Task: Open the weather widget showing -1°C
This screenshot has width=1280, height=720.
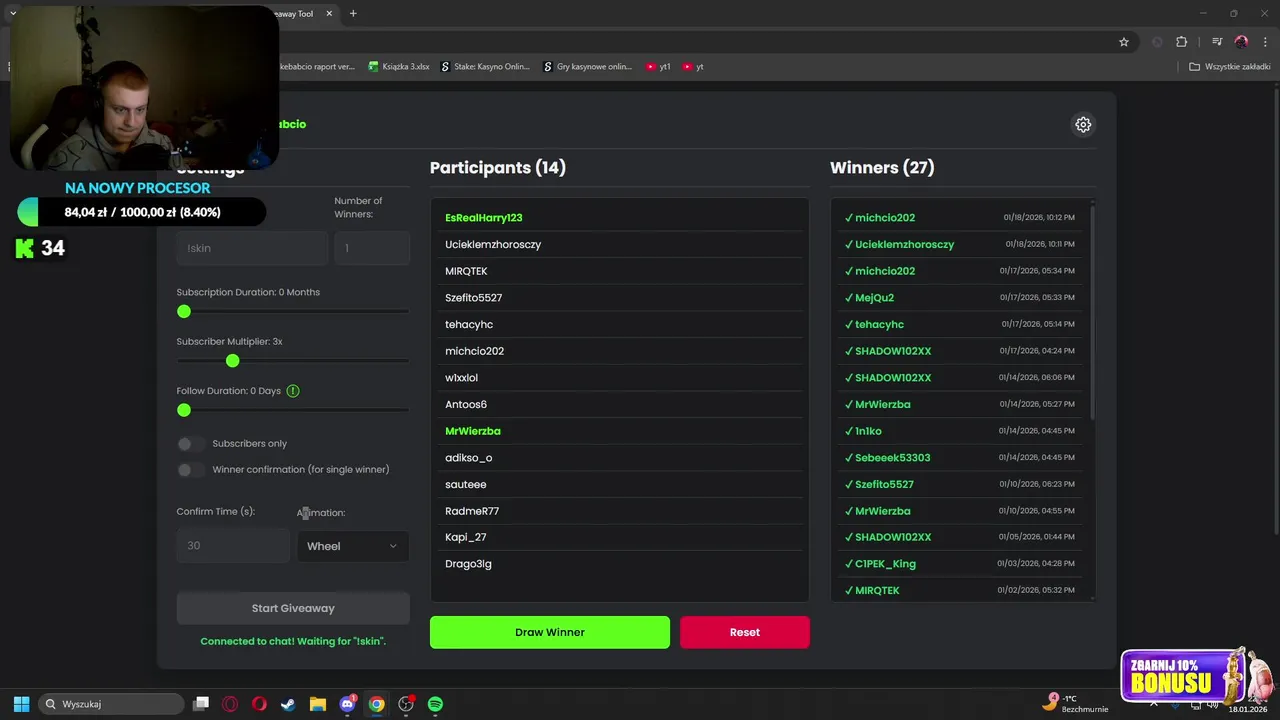Action: (x=1075, y=703)
